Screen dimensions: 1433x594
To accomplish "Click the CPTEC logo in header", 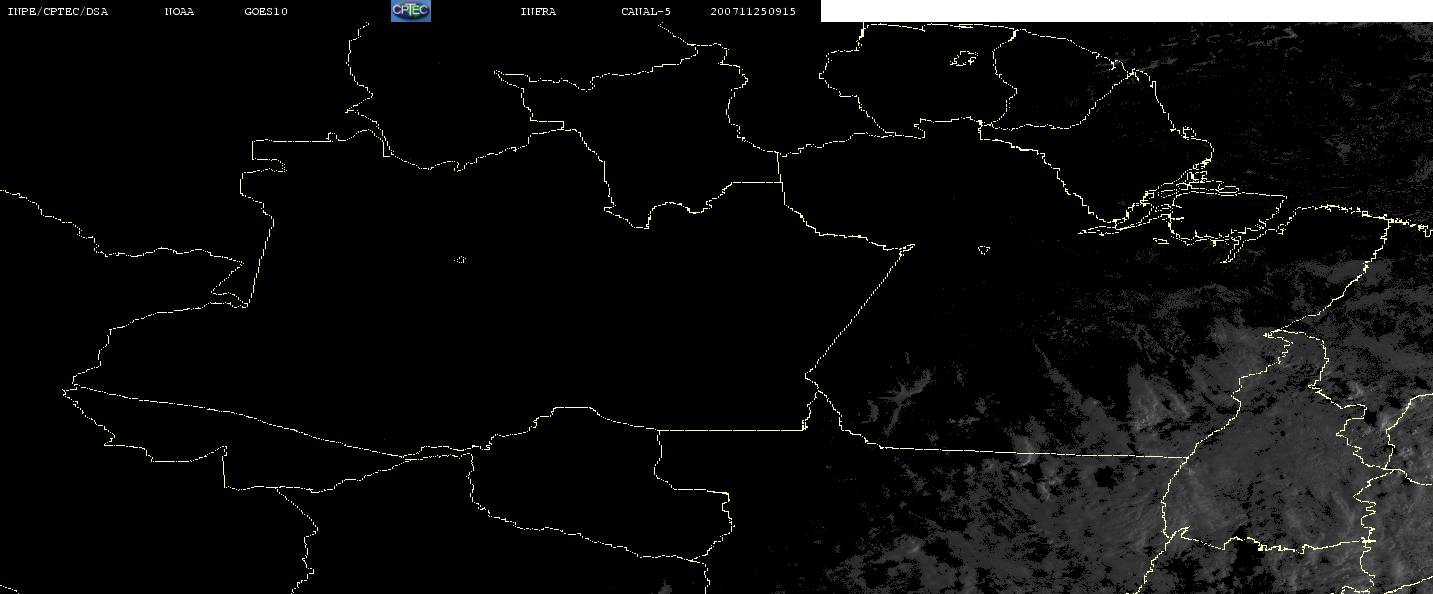I will (x=410, y=11).
